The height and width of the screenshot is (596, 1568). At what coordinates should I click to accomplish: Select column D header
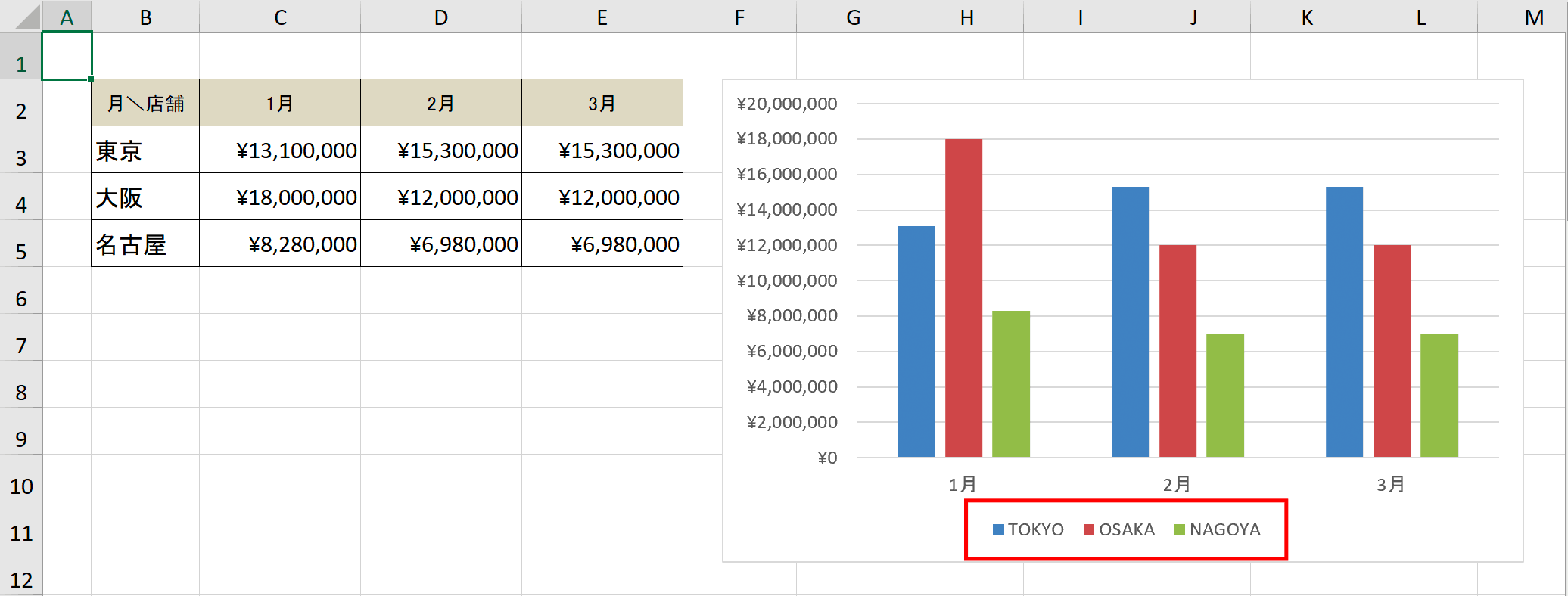tap(441, 17)
